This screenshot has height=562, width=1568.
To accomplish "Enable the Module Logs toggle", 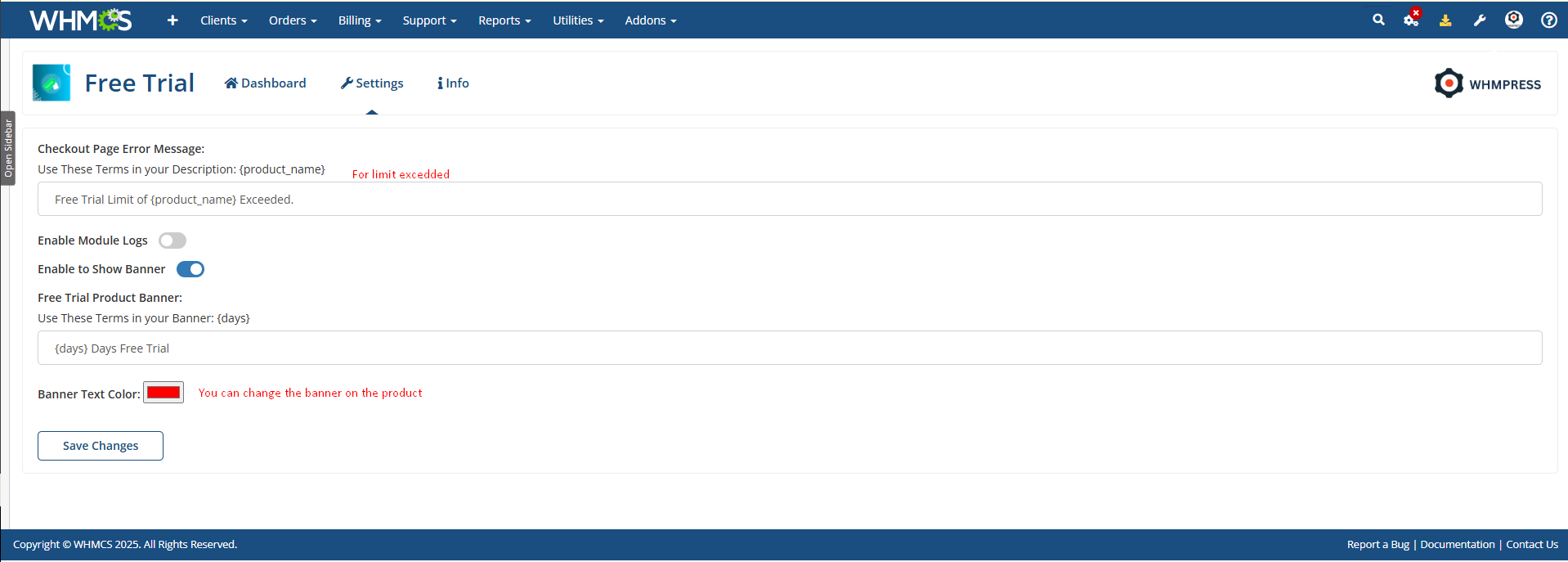I will tap(172, 241).
